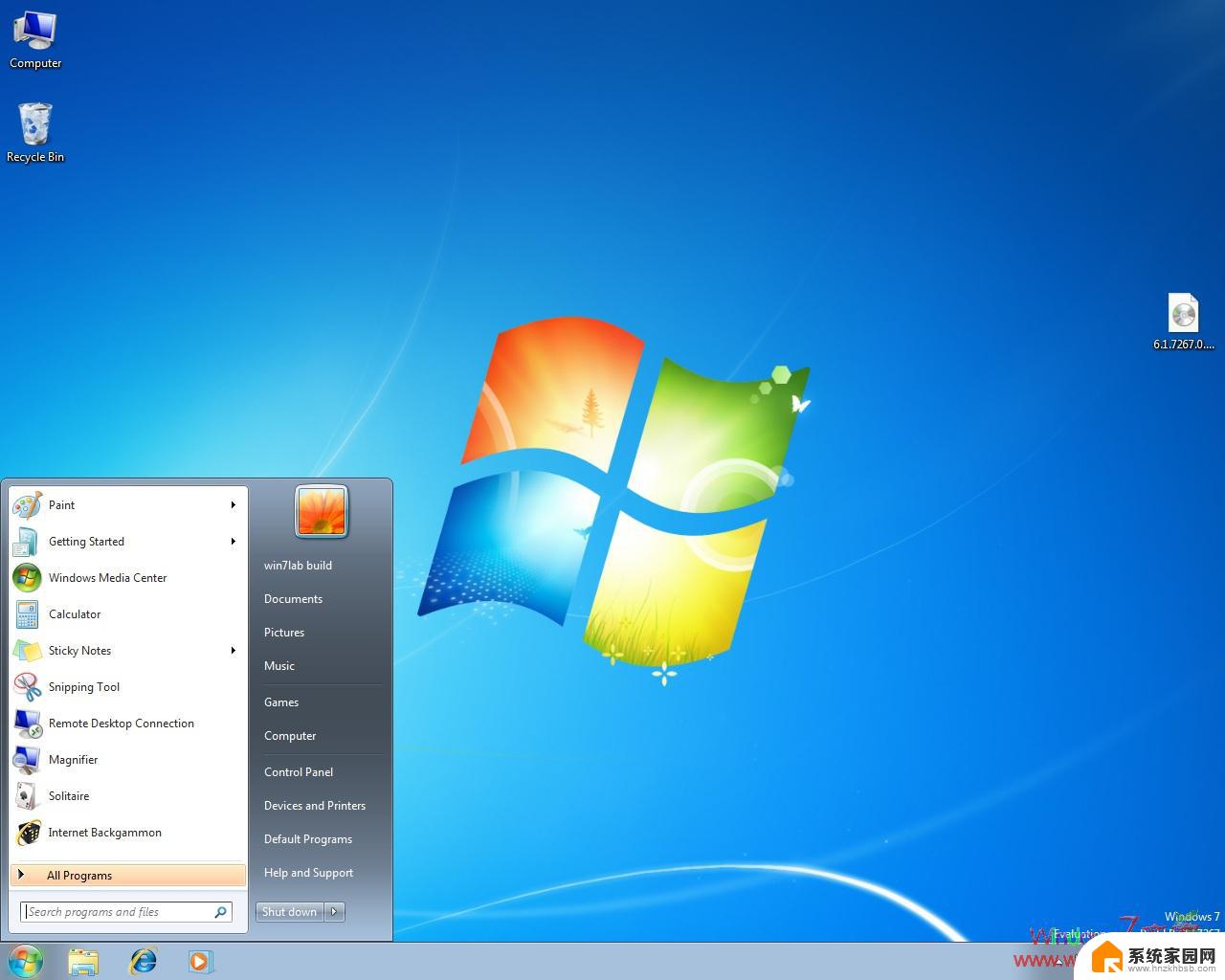
Task: Open the Recycle Bin desktop icon
Action: pyautogui.click(x=35, y=133)
